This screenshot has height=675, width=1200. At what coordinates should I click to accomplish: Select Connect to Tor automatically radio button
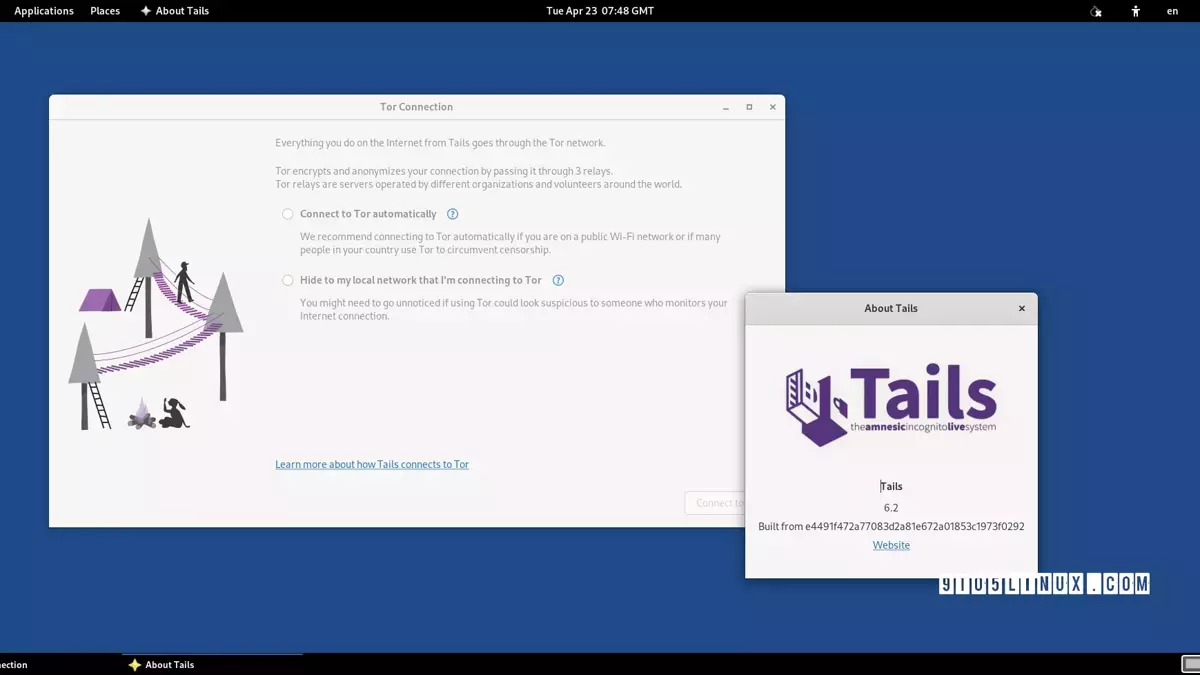point(288,214)
